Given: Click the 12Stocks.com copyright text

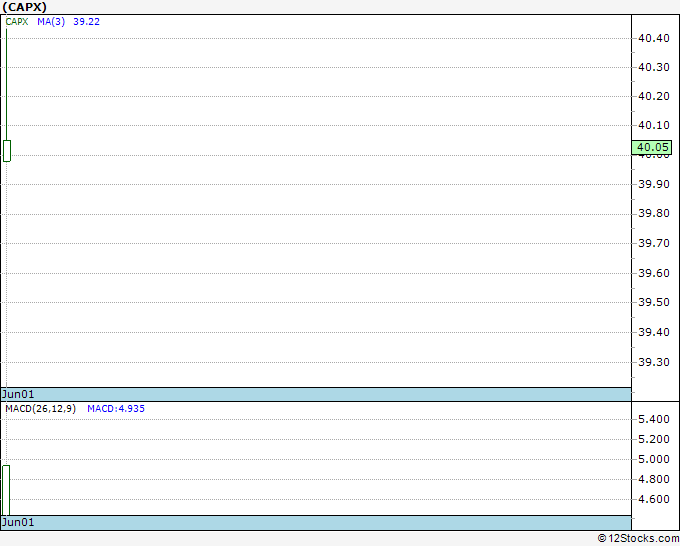Looking at the screenshot, I should (638, 538).
